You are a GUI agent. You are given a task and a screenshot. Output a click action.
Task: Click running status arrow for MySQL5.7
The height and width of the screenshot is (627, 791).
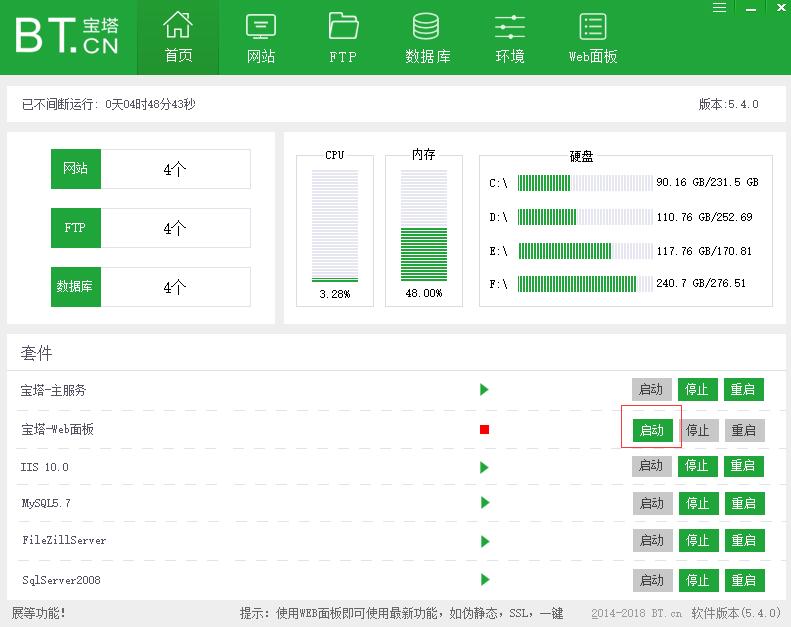(485, 502)
